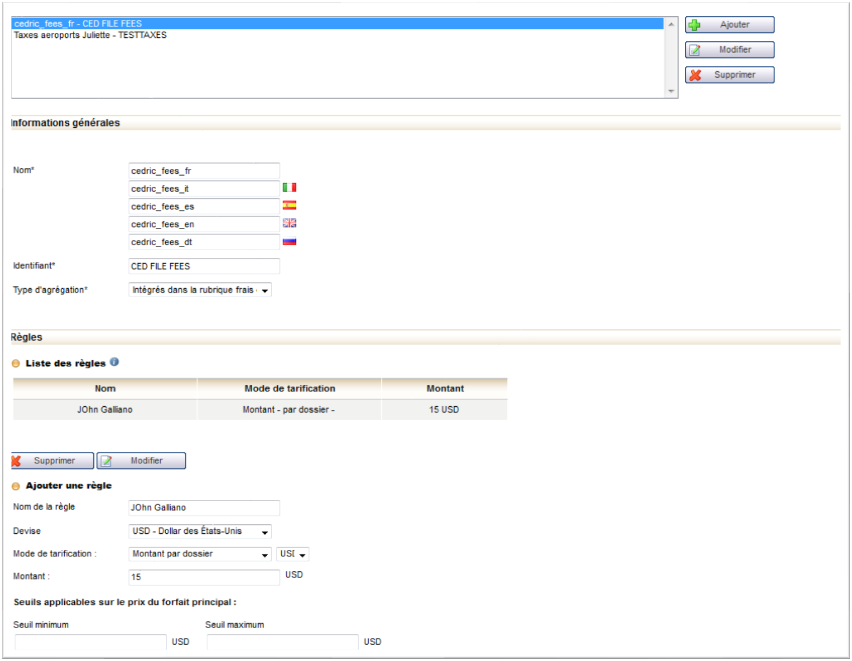852x661 pixels.
Task: Click the Identifiant input field
Action: [x=204, y=267]
